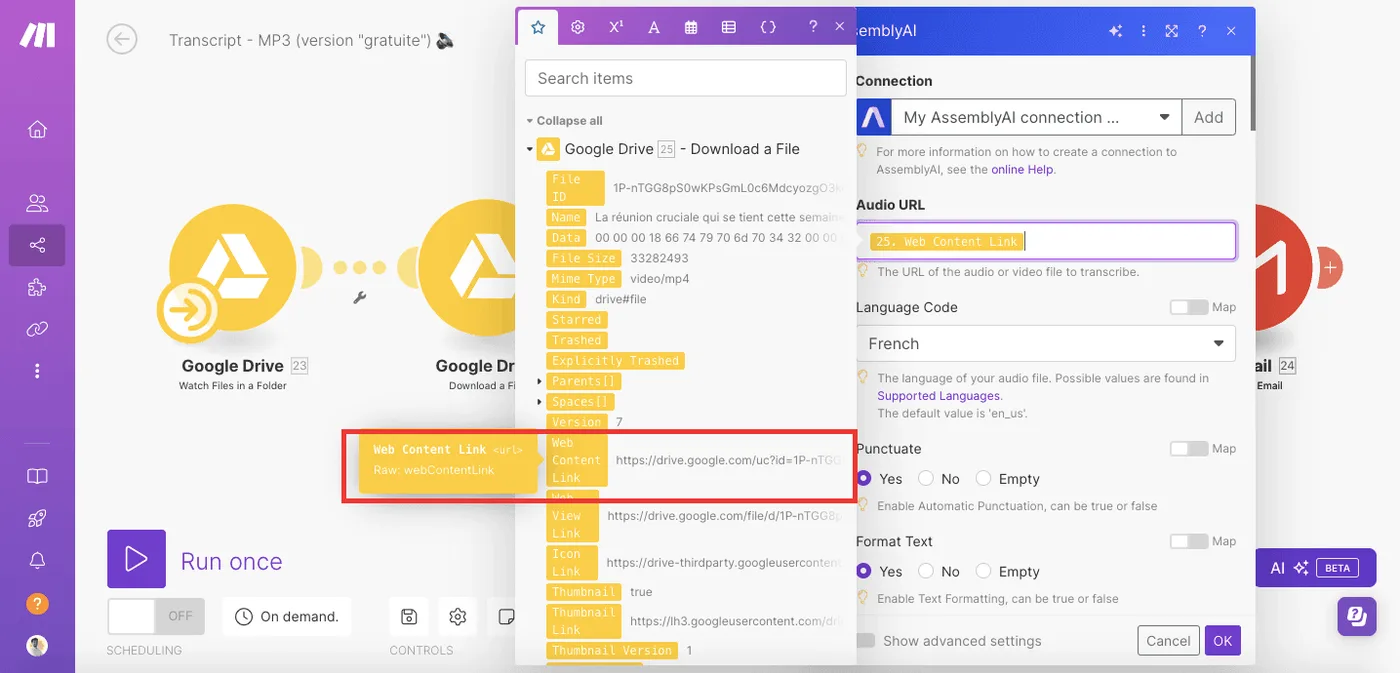This screenshot has width=1400, height=673.
Task: Expand AssemblyAI dialog to fullscreen
Action: click(x=1172, y=31)
